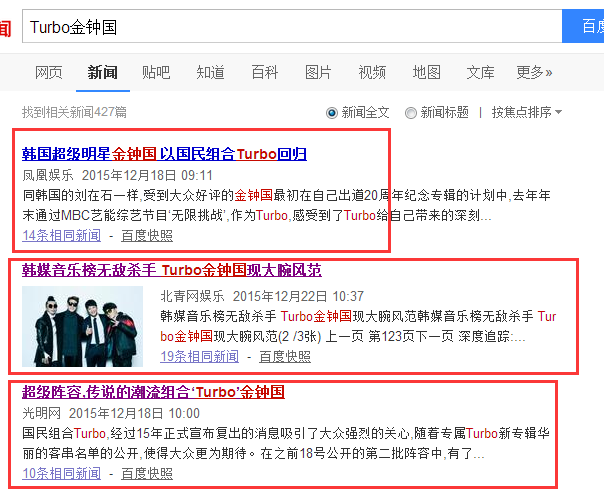Click the Turbo金钟国 search input field

click(292, 27)
